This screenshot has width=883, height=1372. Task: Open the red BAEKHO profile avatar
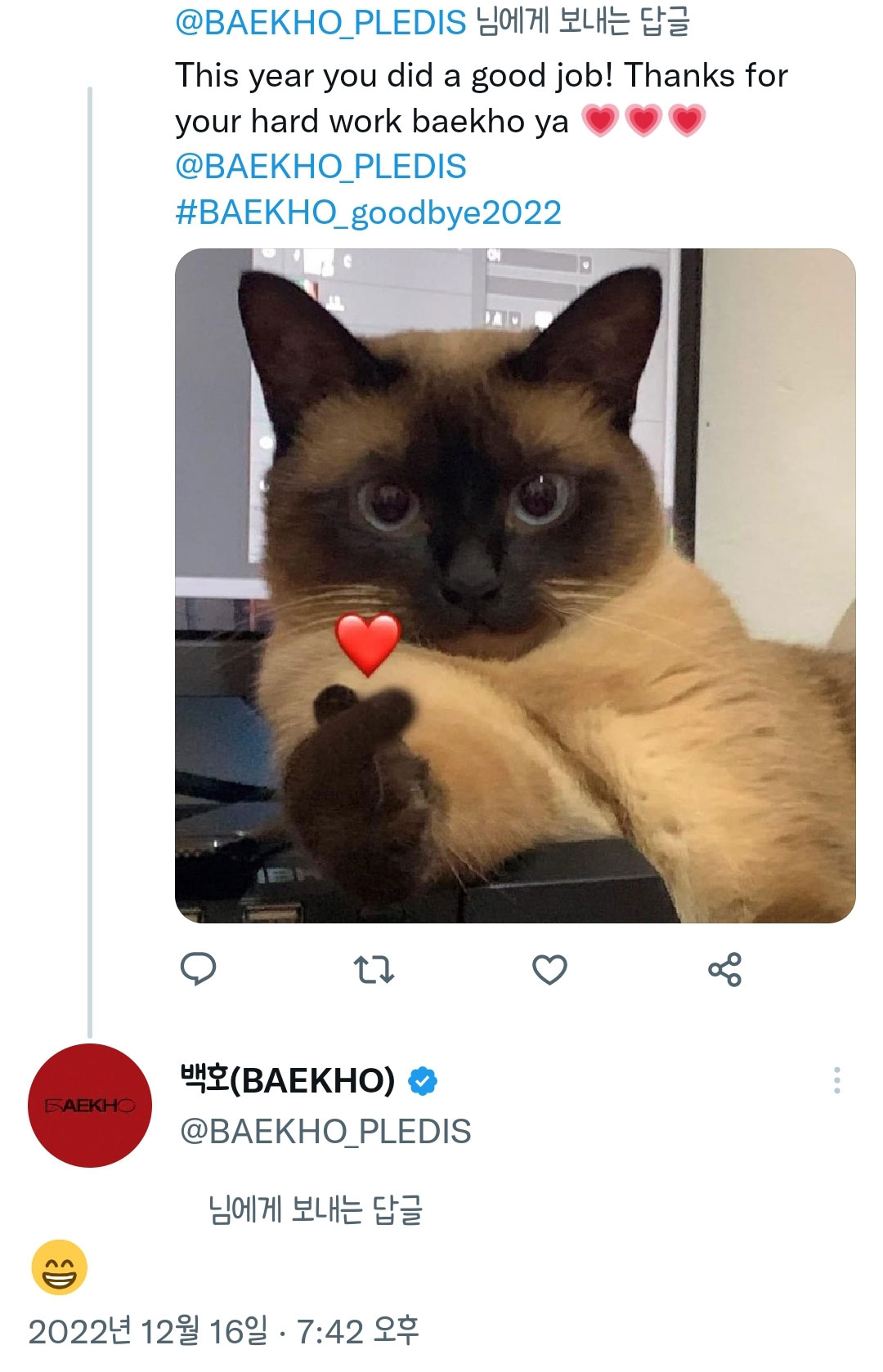[x=90, y=1106]
